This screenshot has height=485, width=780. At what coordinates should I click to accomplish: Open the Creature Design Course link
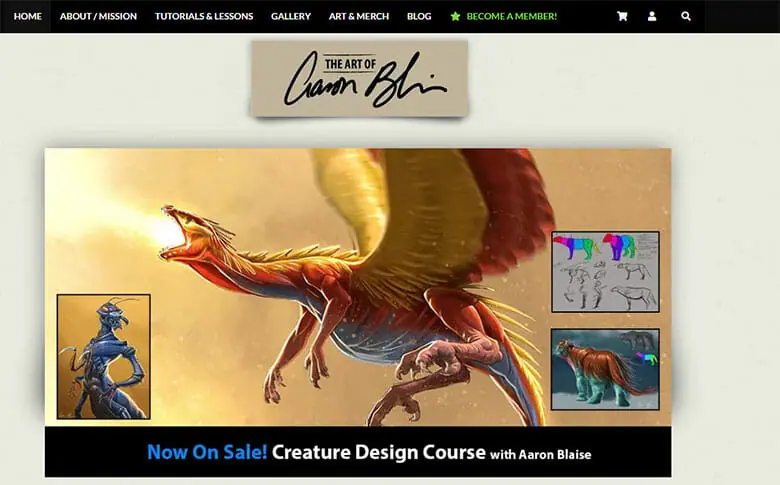(x=379, y=452)
